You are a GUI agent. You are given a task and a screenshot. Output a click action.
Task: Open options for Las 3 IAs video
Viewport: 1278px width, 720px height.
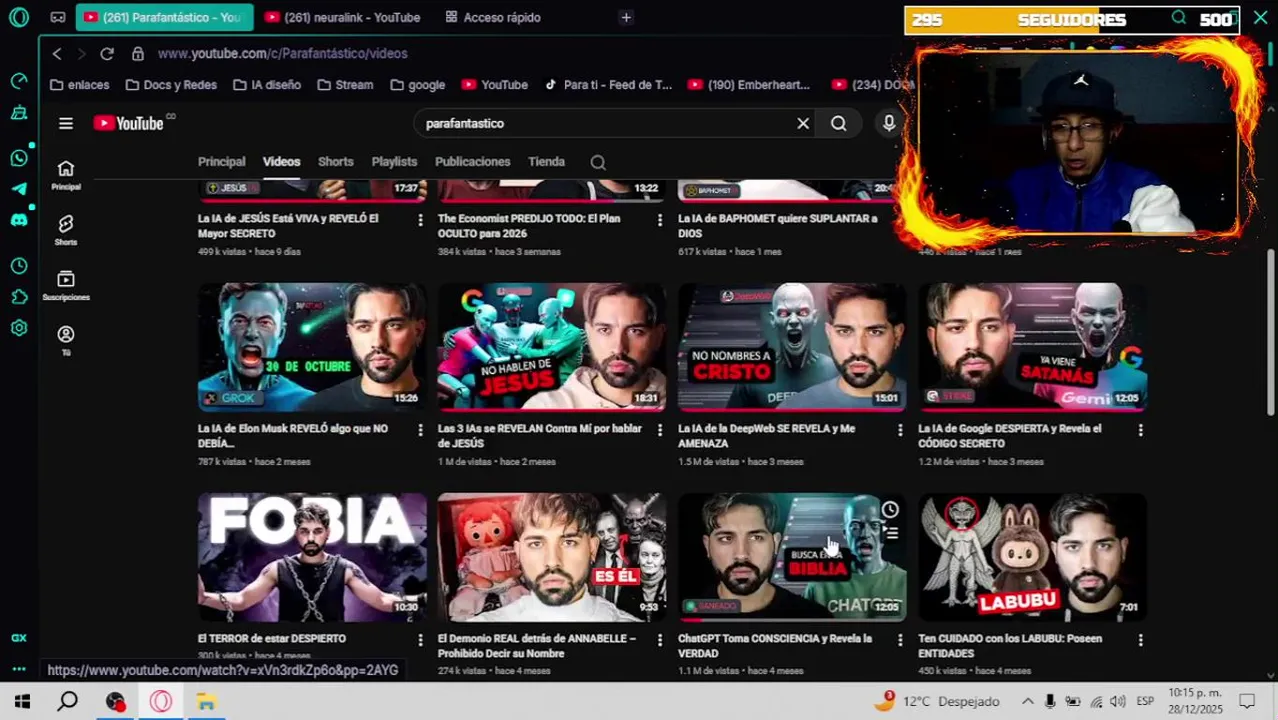point(660,430)
